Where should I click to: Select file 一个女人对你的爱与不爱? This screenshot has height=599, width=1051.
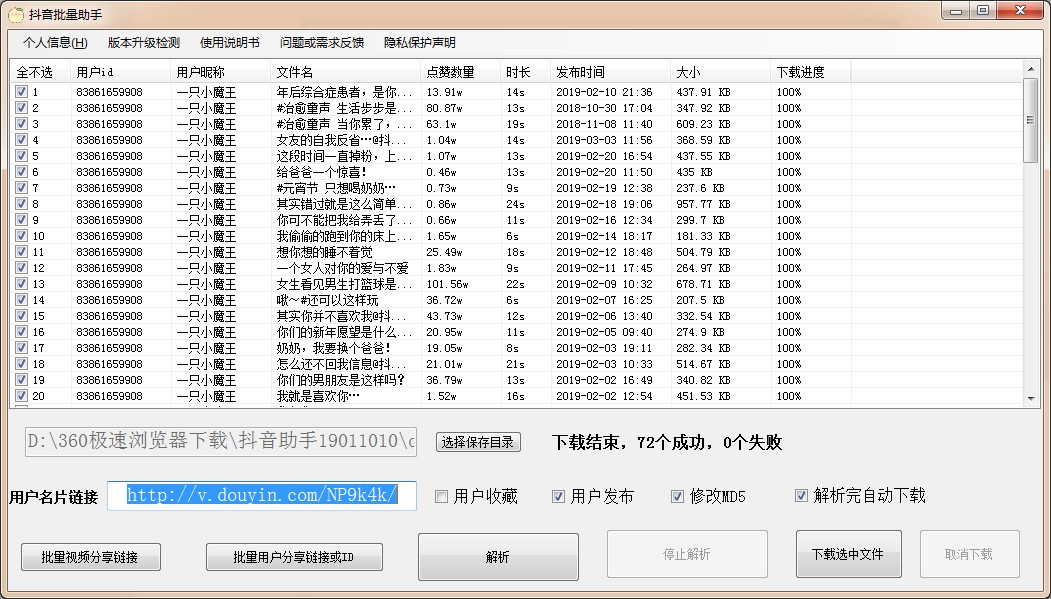pyautogui.click(x=343, y=268)
